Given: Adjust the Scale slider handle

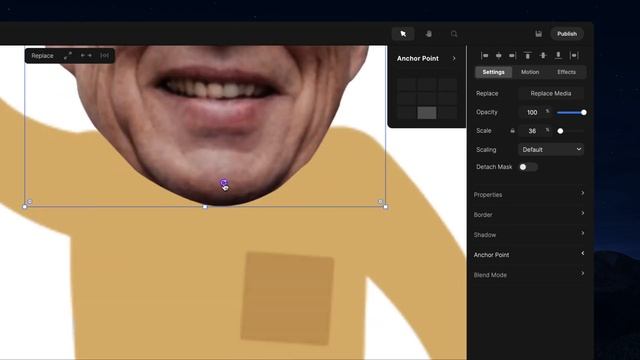Looking at the screenshot, I should [x=560, y=131].
